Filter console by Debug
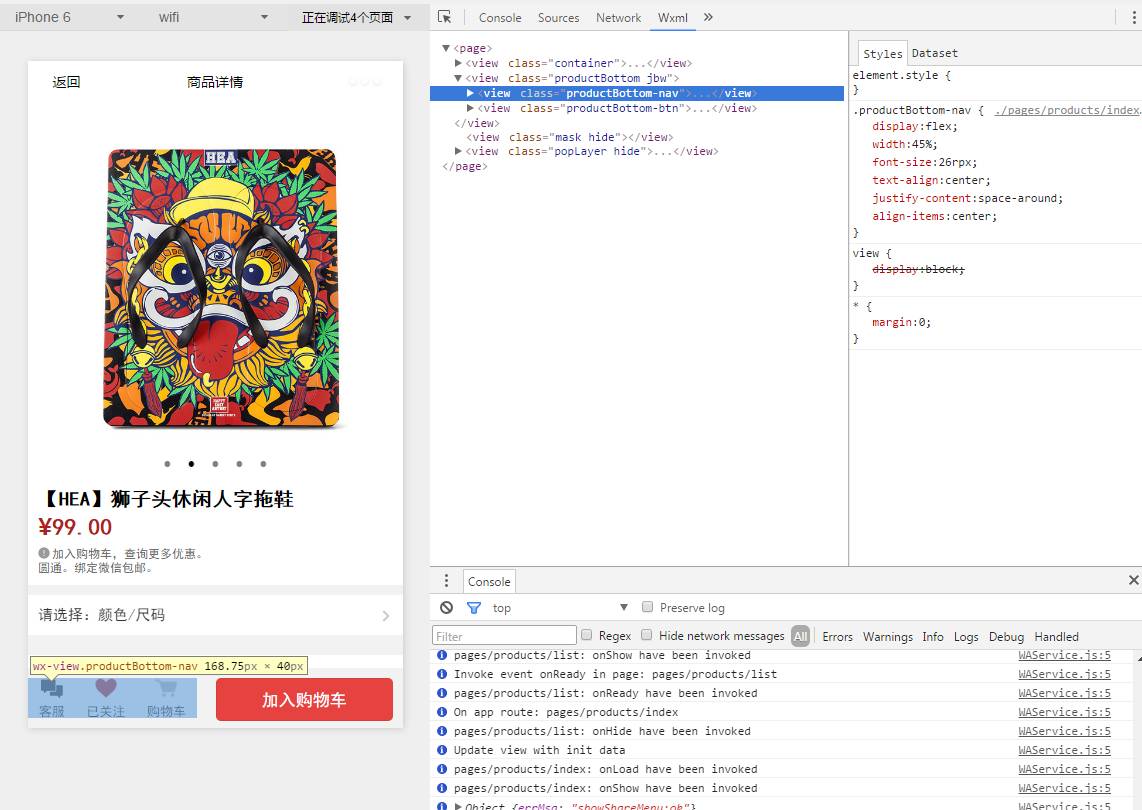 (x=1007, y=637)
